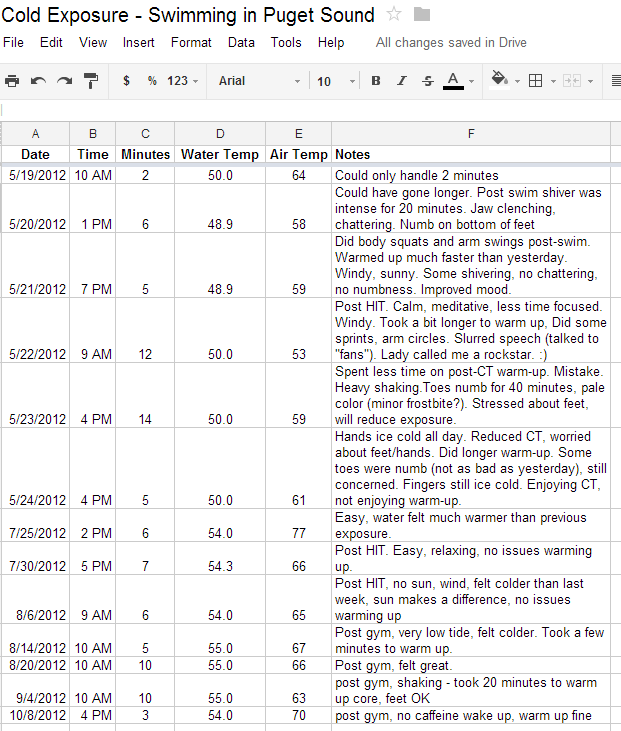Click the 'All changes saved in Drive' text
The width and height of the screenshot is (621, 731).
[x=451, y=43]
